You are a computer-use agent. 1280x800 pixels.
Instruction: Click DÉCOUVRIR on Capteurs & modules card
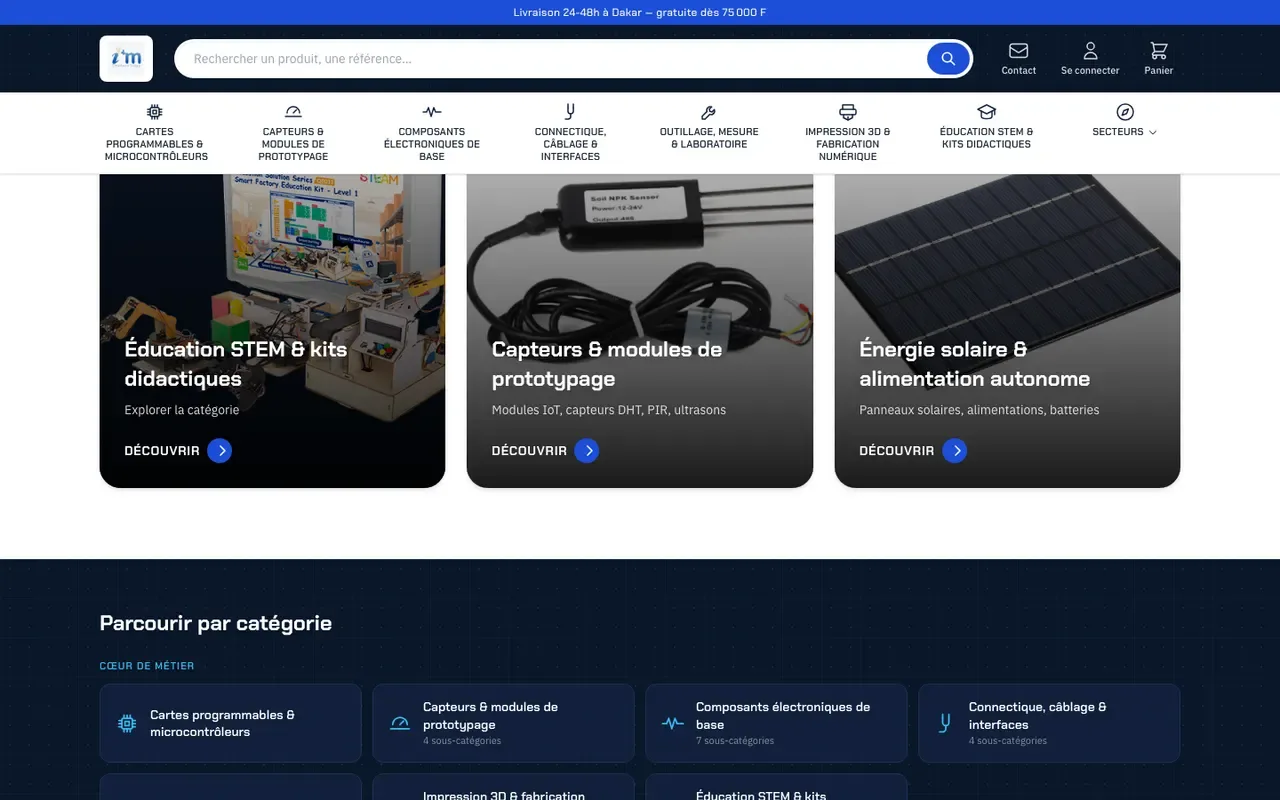pyautogui.click(x=529, y=451)
